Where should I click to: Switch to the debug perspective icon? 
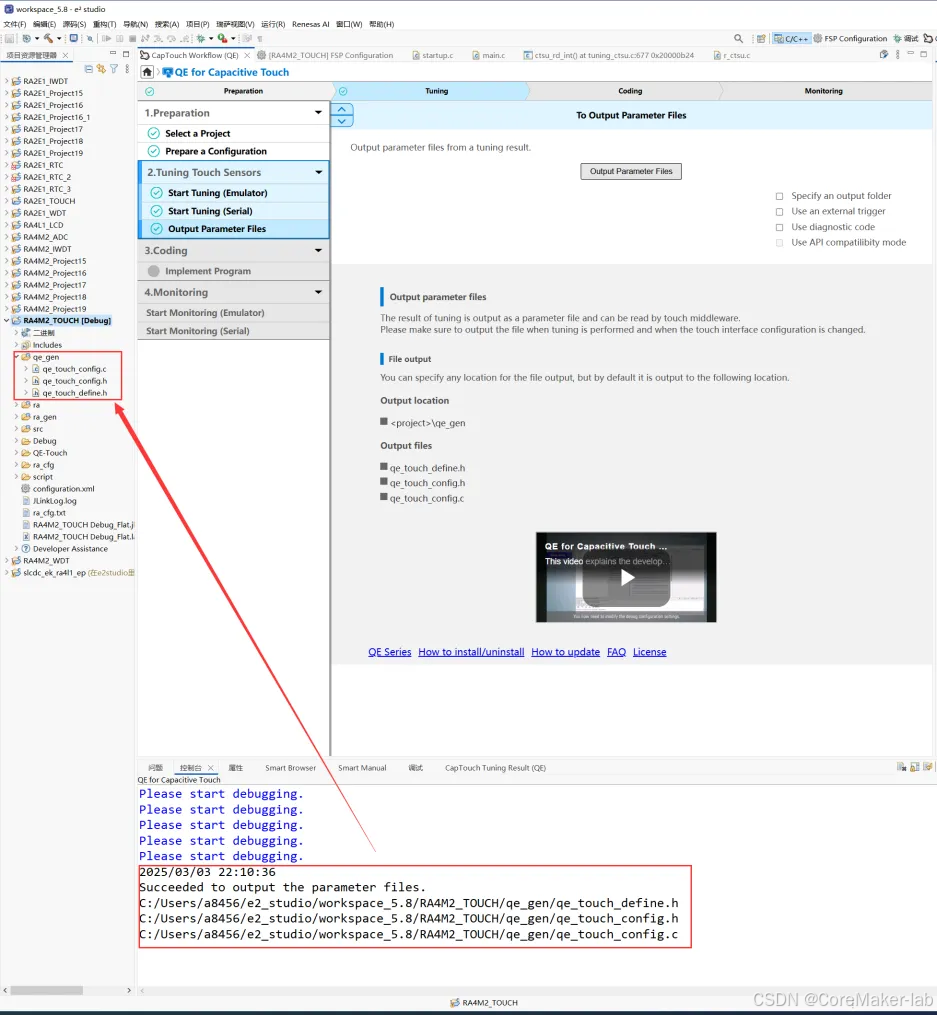(x=906, y=38)
